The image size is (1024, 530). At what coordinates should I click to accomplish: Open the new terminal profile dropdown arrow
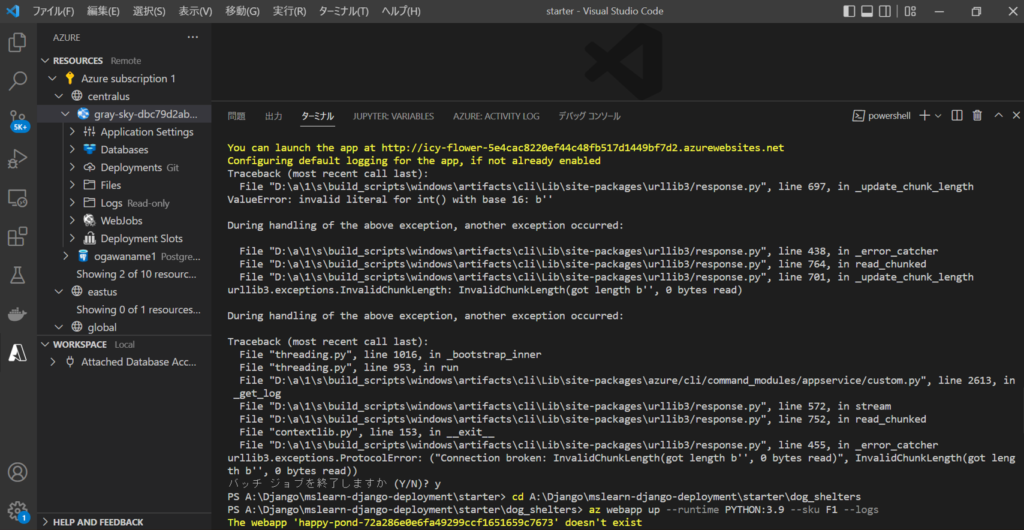[x=937, y=116]
